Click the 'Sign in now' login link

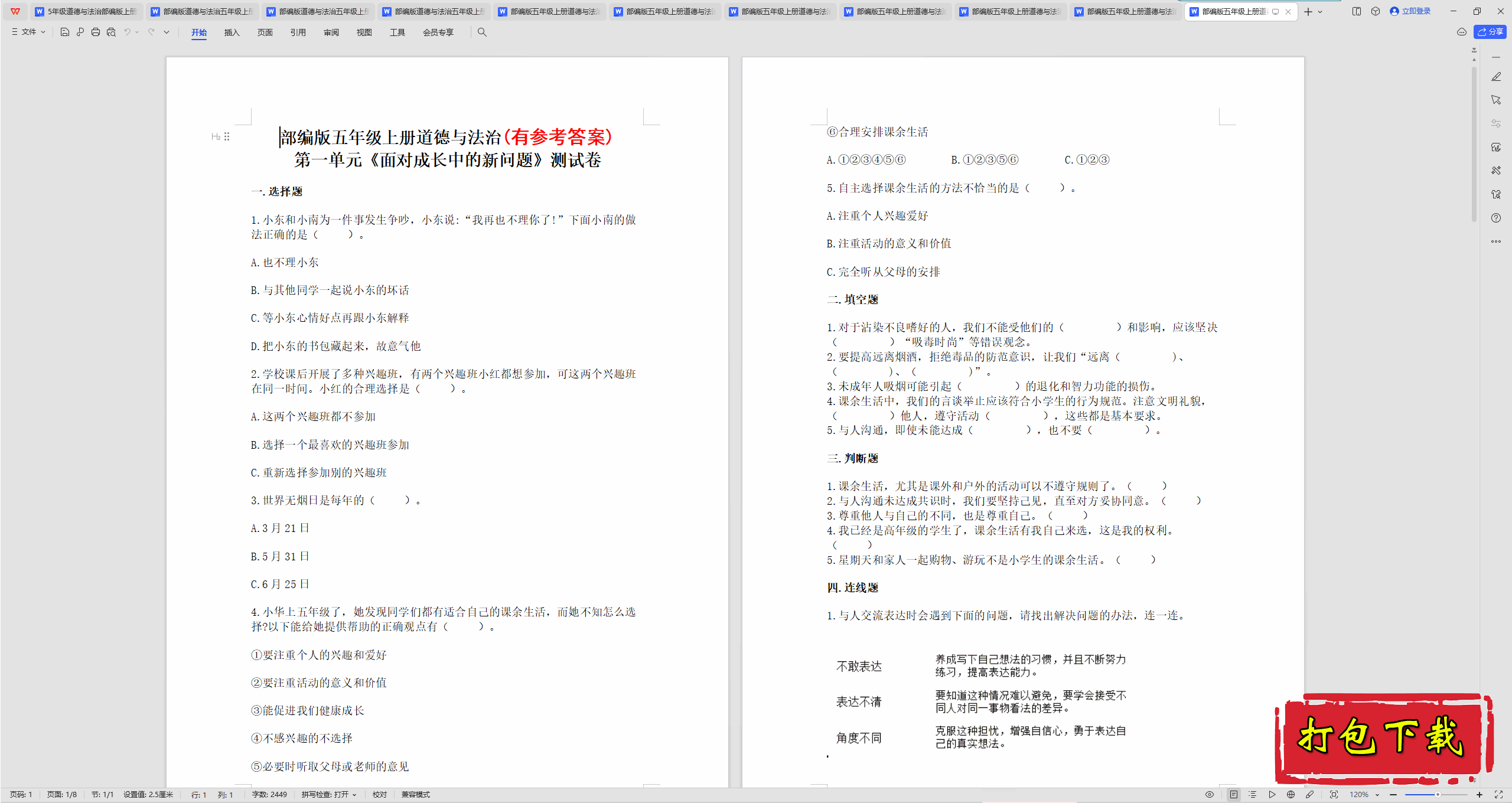1410,11
